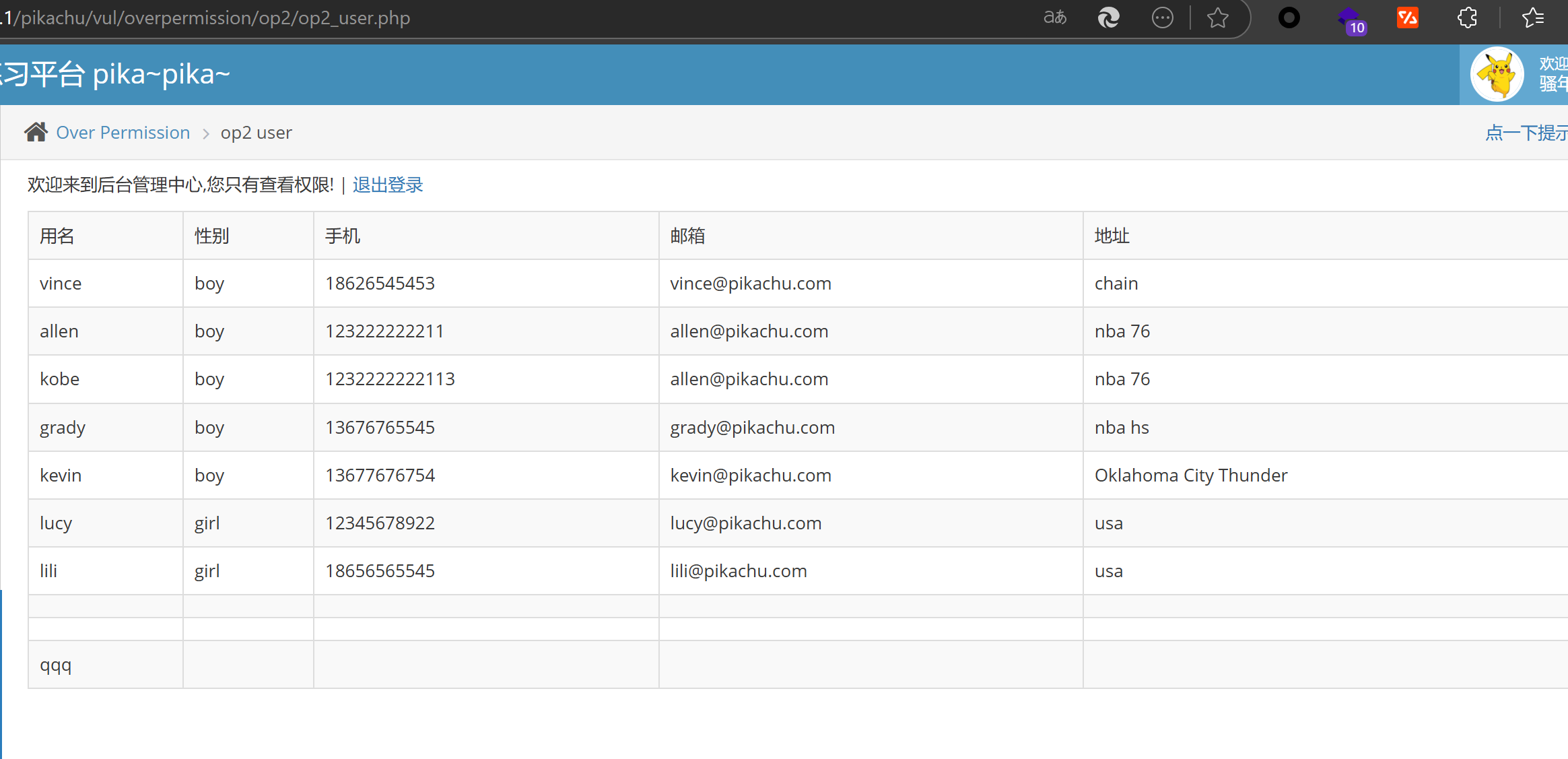The height and width of the screenshot is (759, 1568).
Task: Click the 邮箱 column header
Action: coord(688,236)
